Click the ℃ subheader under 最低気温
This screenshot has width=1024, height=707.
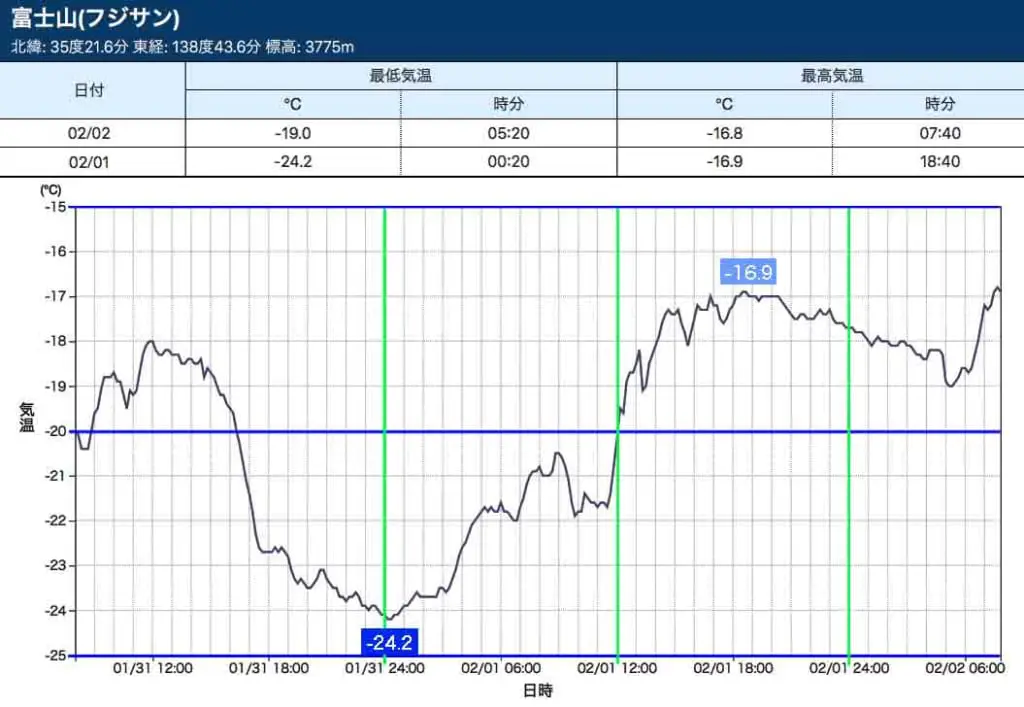[x=293, y=104]
